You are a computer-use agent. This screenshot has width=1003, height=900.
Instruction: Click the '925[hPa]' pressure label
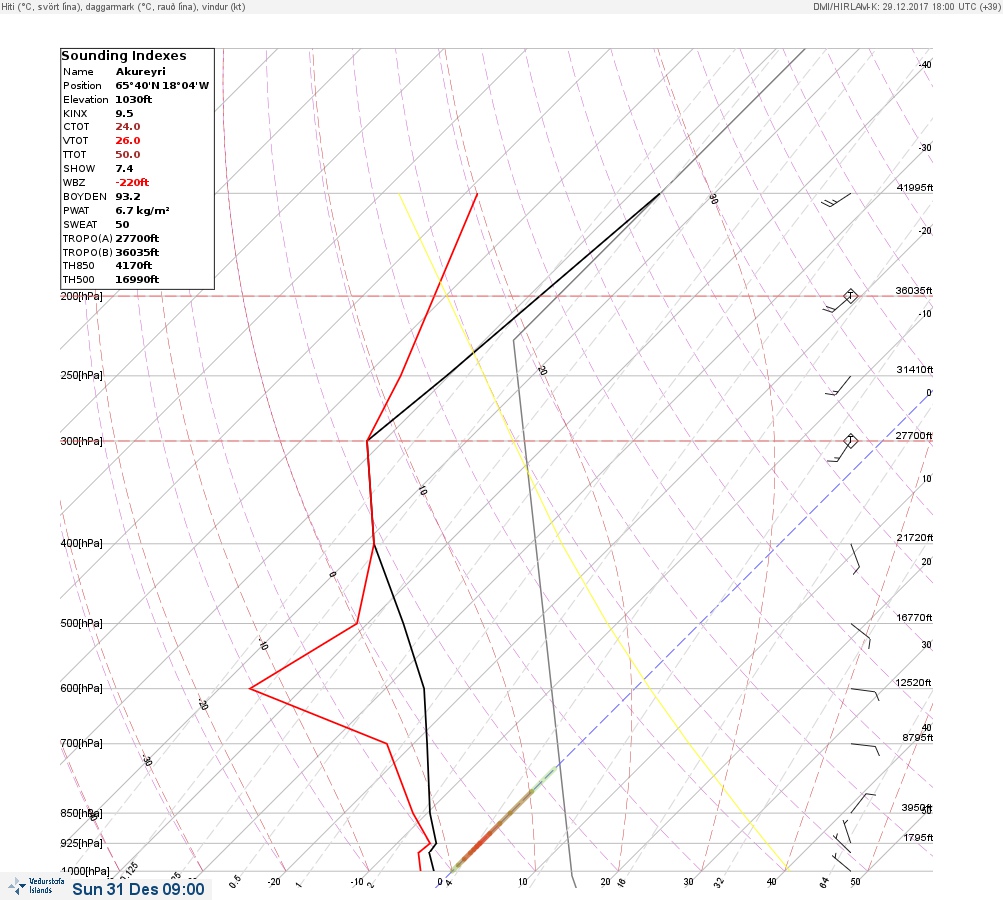(81, 843)
